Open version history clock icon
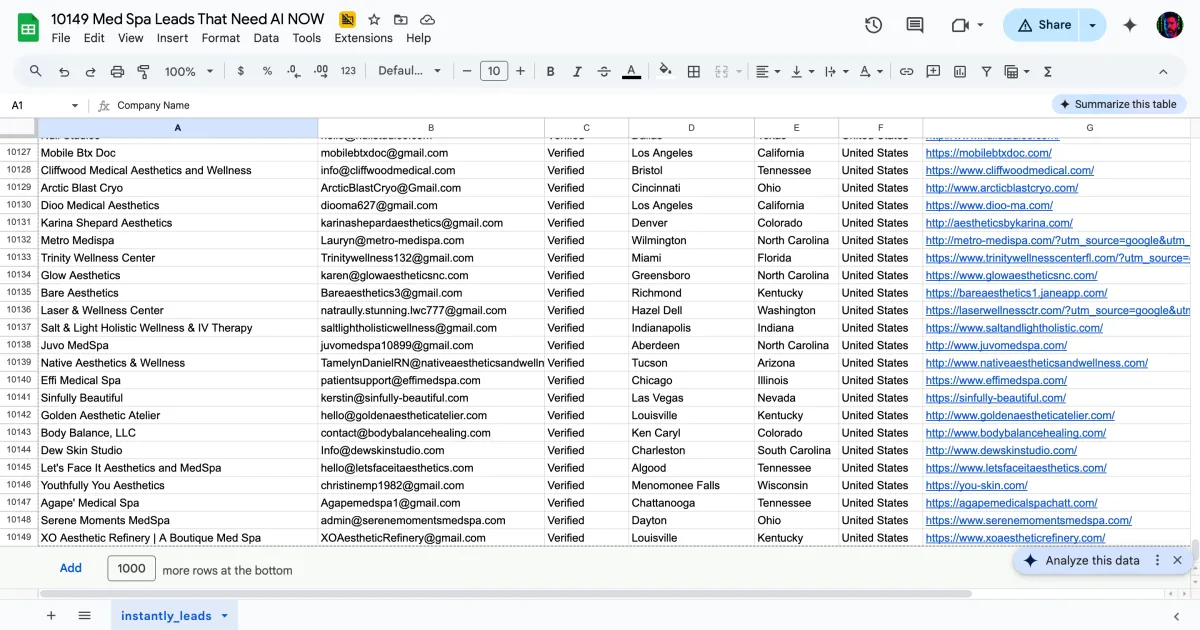Image resolution: width=1200 pixels, height=630 pixels. [873, 25]
